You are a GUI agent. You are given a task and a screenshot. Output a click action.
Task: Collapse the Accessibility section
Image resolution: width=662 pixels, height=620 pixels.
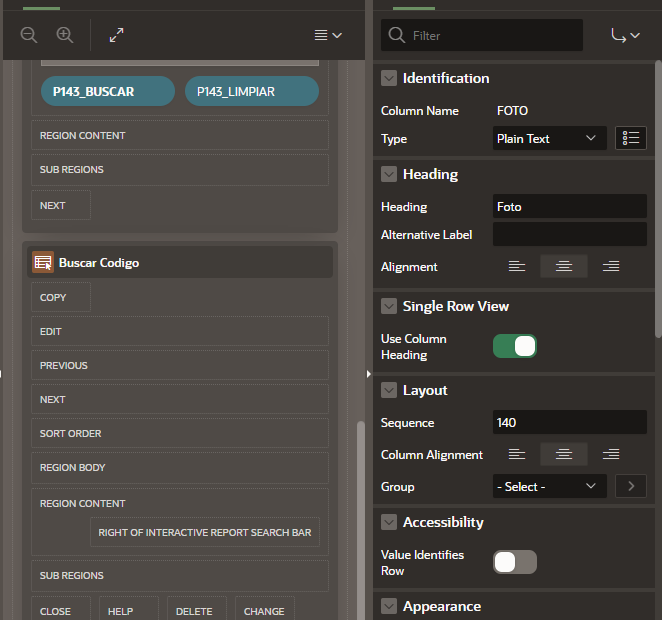389,522
